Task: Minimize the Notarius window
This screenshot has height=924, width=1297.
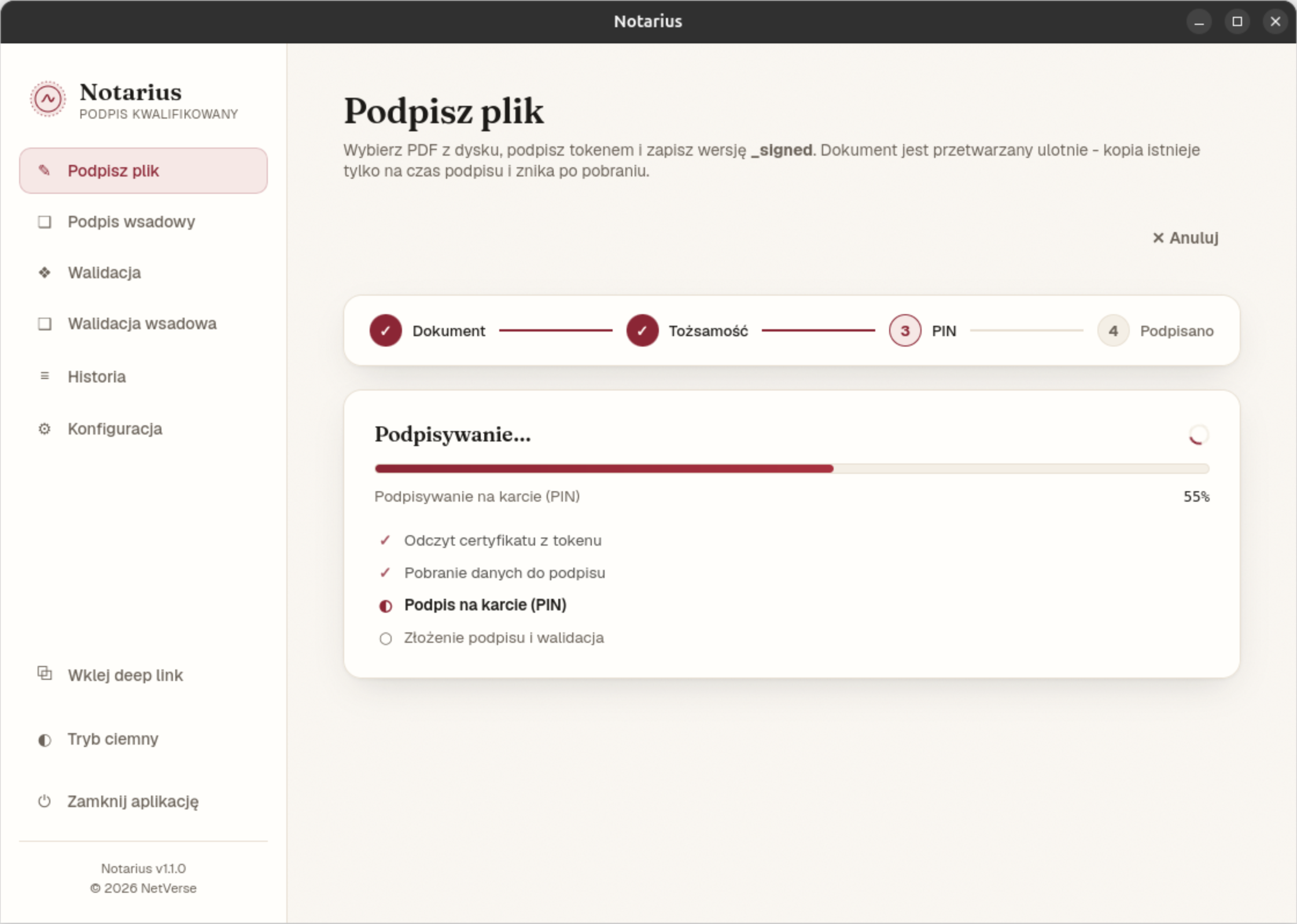Action: (x=1199, y=22)
